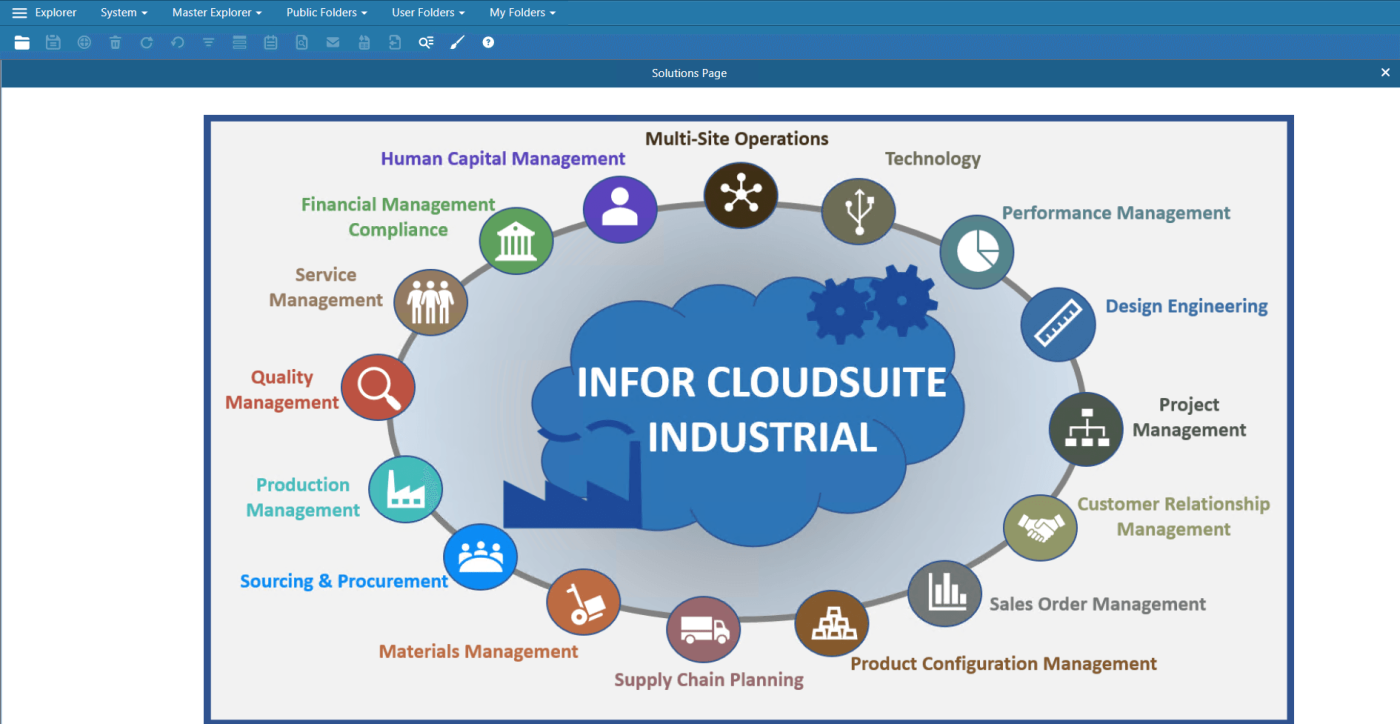This screenshot has height=724, width=1400.
Task: Click the Supply Chain Planning truck icon
Action: click(704, 630)
